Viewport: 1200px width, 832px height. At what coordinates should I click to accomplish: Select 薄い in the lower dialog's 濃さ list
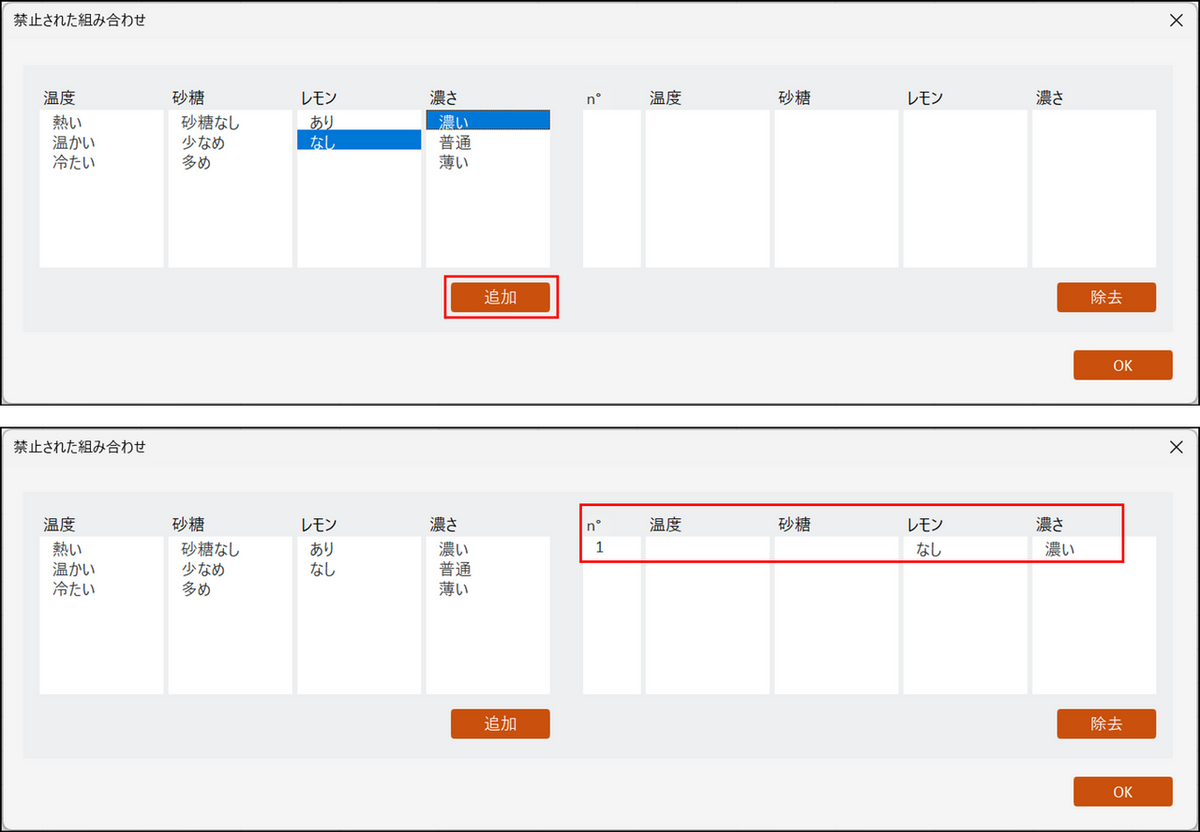pos(453,589)
